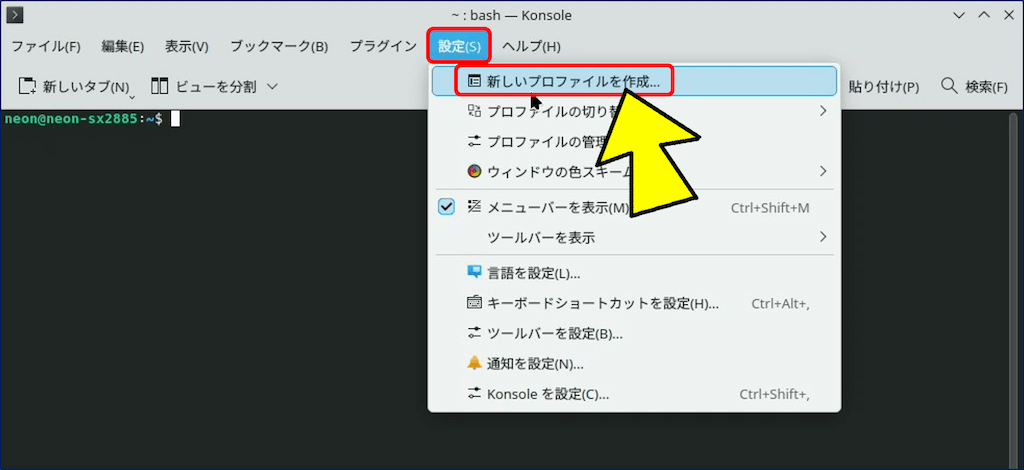Click the keyboard shortcuts icon
1024x470 pixels.
pos(475,303)
